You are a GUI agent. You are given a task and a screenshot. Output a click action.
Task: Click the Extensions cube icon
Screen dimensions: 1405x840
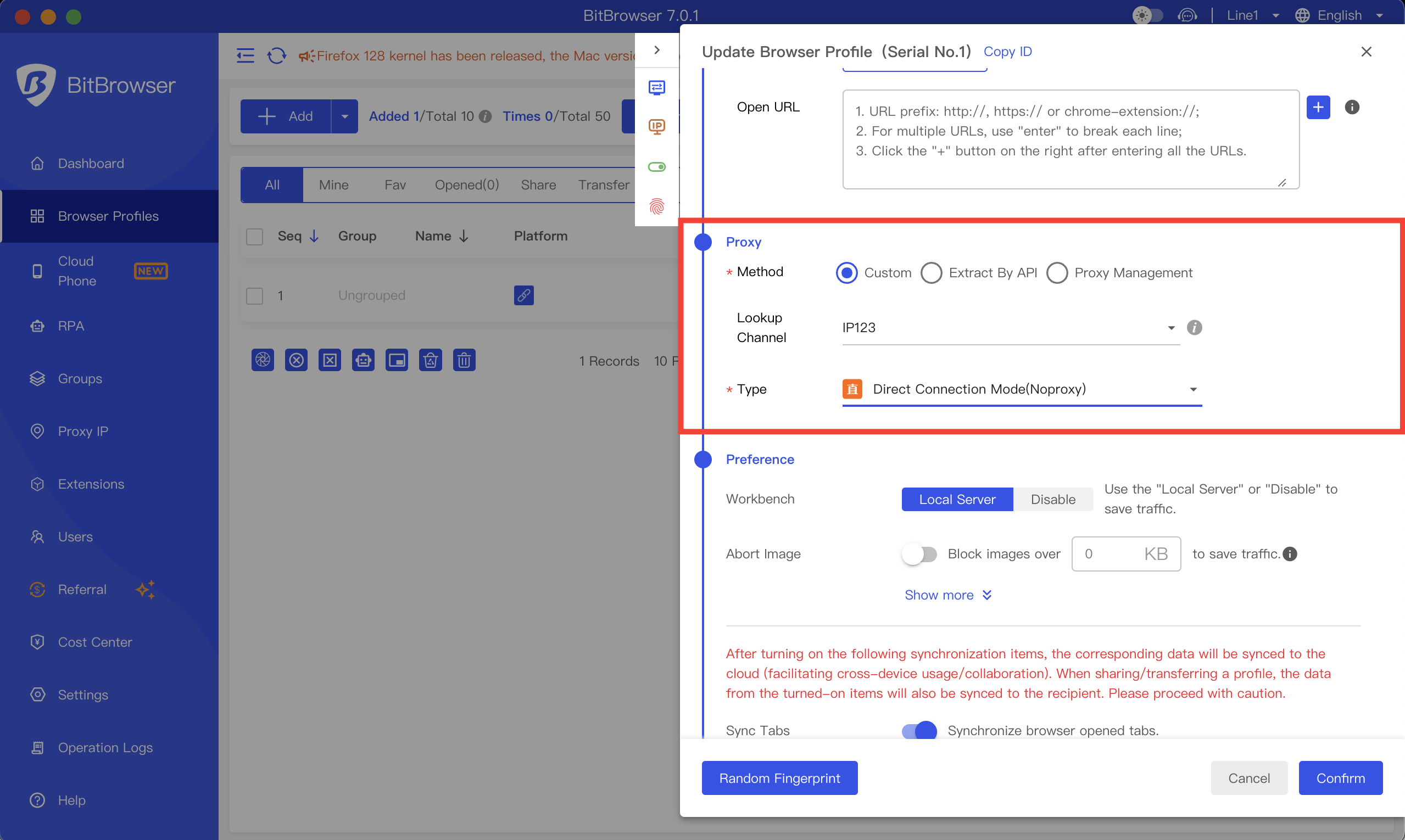37,484
